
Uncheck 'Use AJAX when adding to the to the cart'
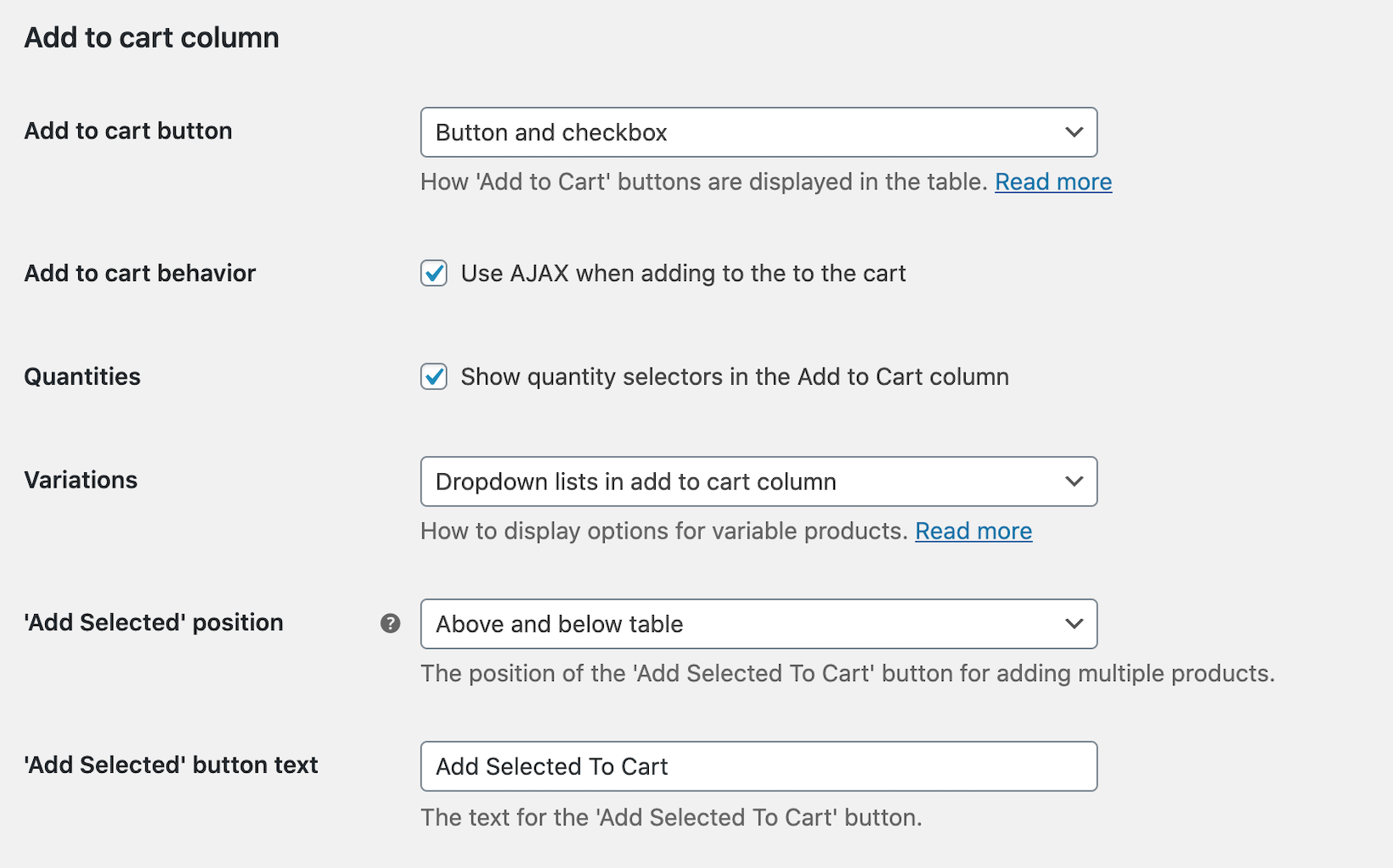[x=433, y=273]
